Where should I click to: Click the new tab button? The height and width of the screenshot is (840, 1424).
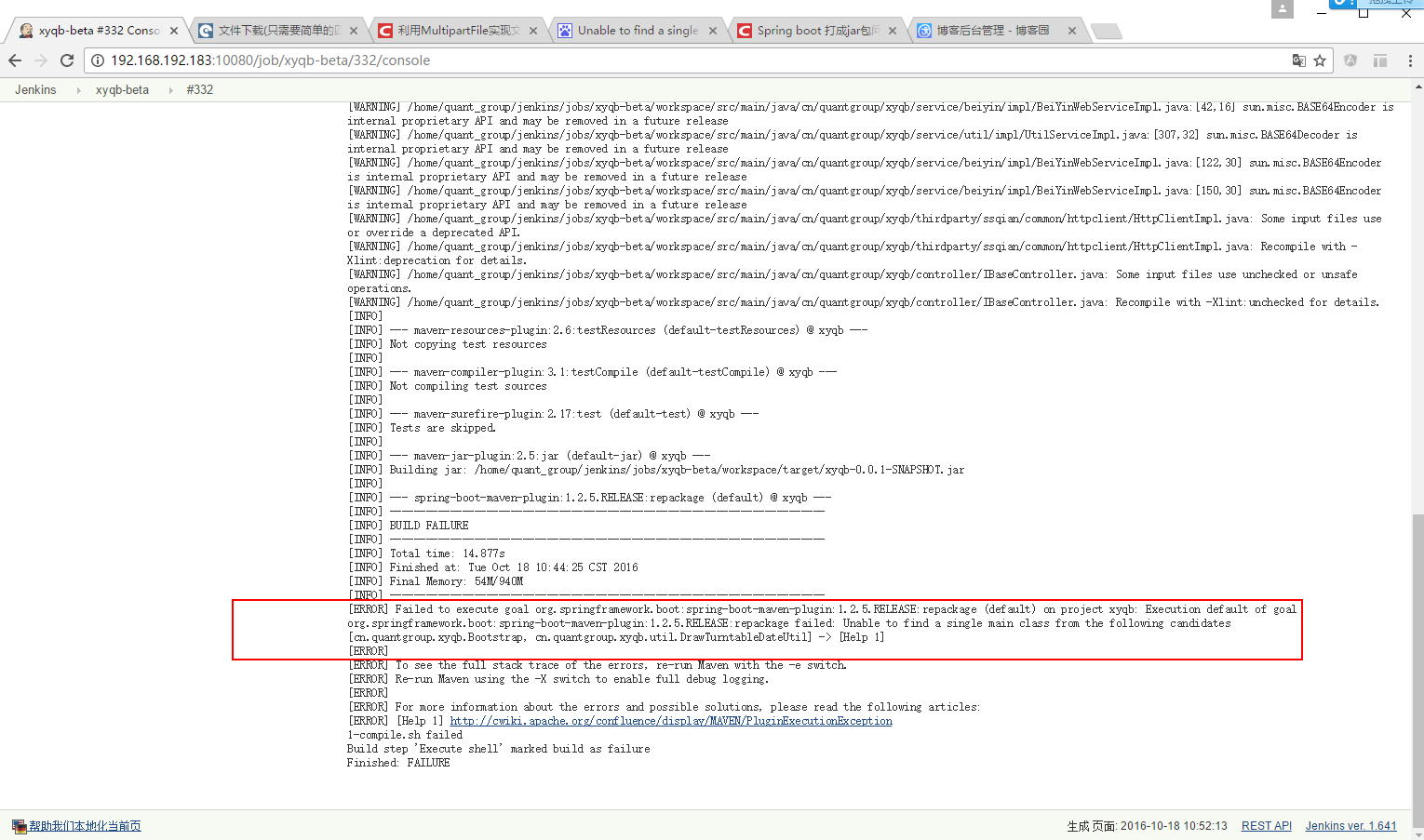coord(1106,31)
